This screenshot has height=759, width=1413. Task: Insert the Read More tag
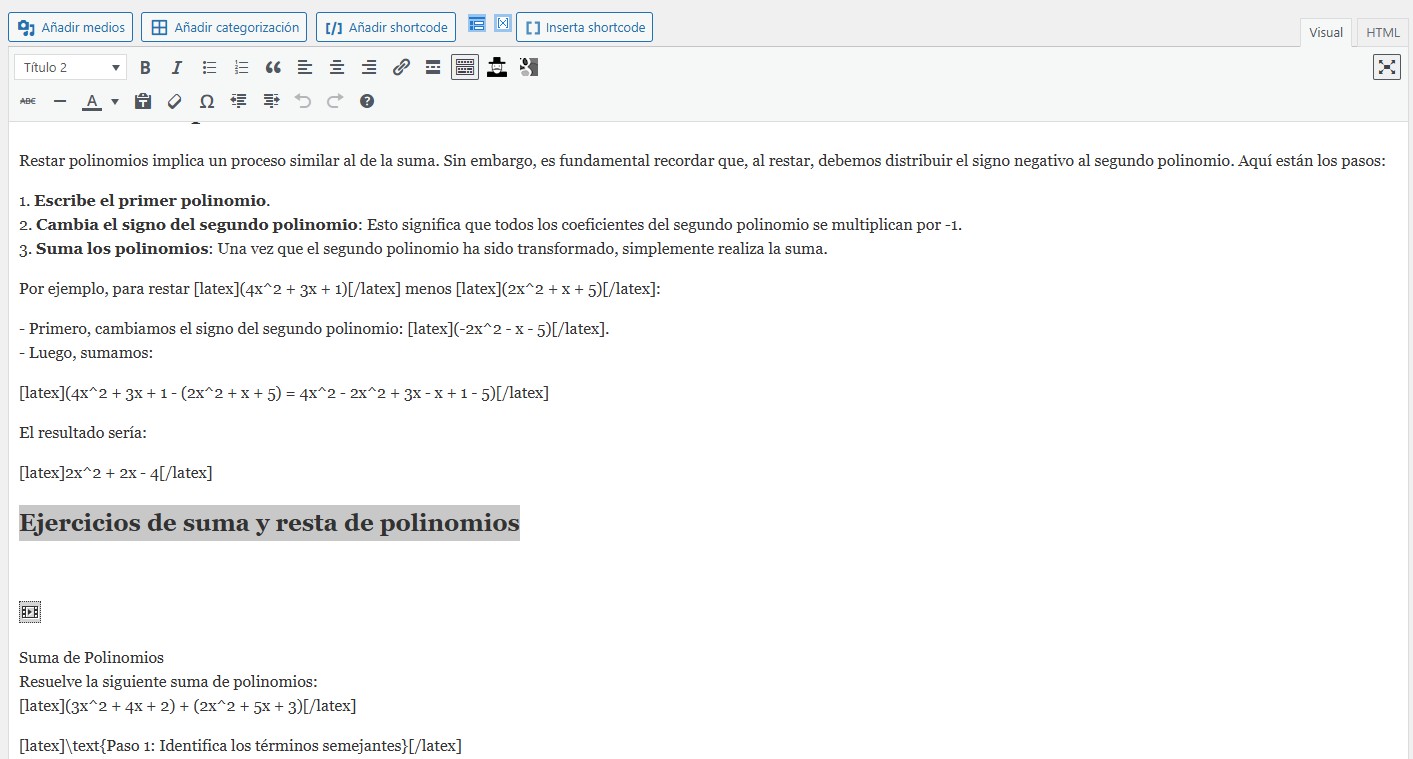433,68
